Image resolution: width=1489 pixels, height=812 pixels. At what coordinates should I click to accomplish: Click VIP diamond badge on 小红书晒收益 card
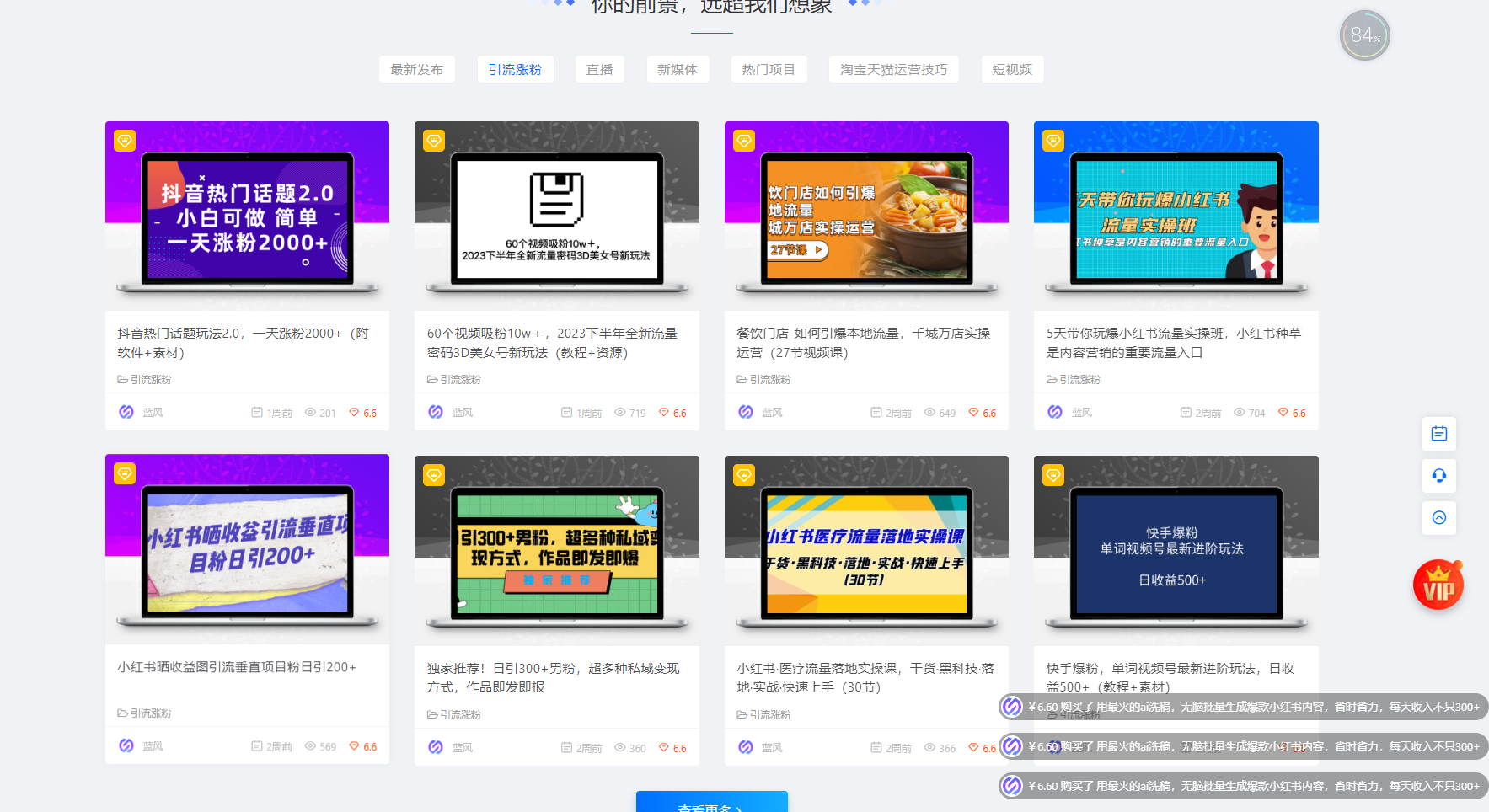(125, 473)
